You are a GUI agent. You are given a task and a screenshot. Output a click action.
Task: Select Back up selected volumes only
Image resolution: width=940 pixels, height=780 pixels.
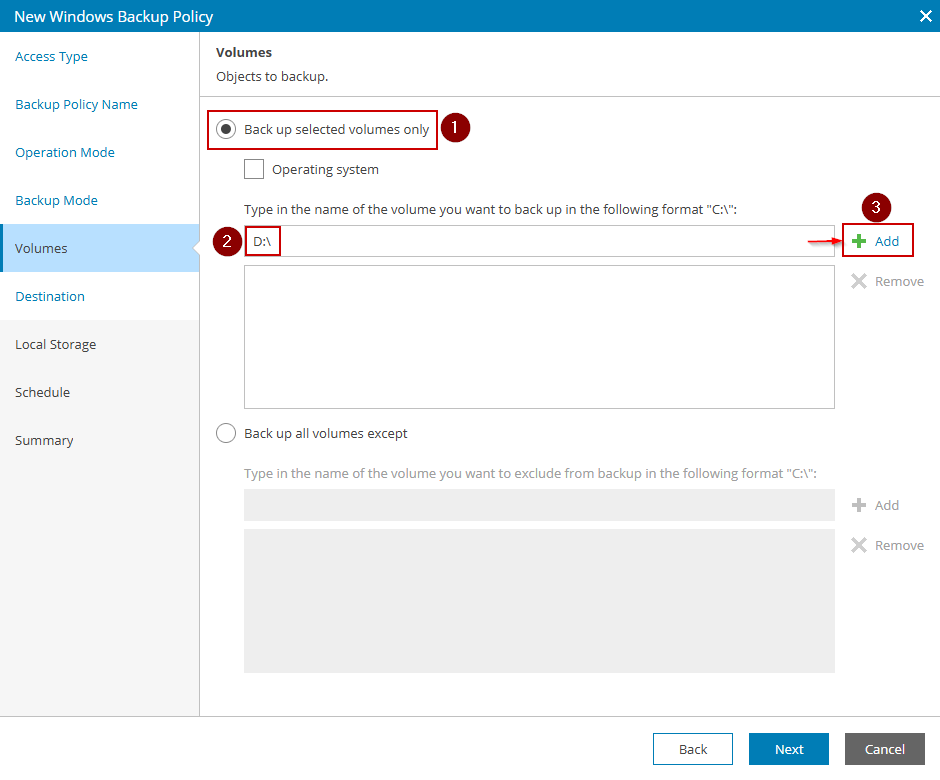point(226,129)
